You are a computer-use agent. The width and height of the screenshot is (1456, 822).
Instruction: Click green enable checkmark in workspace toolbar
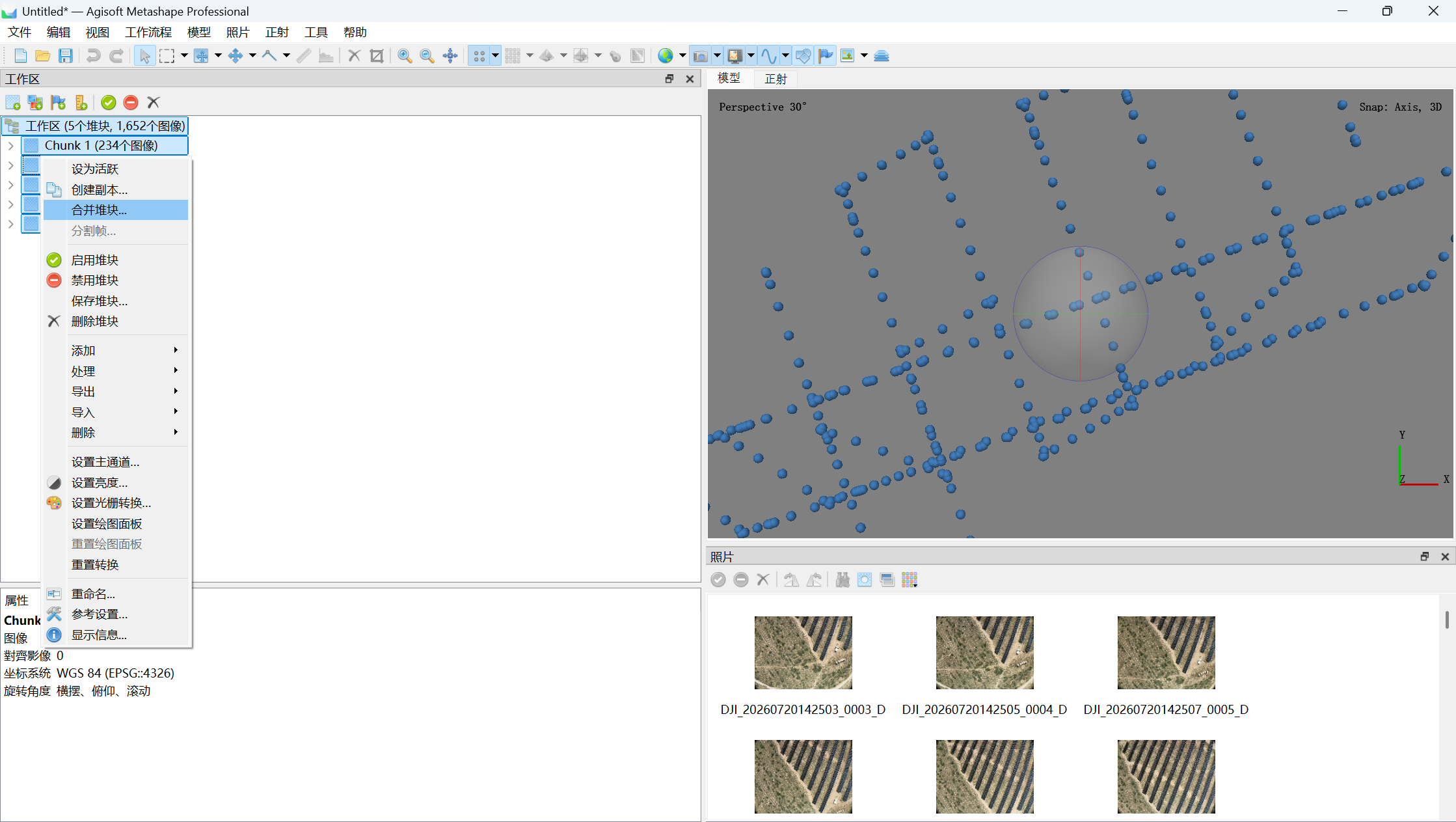pos(109,103)
